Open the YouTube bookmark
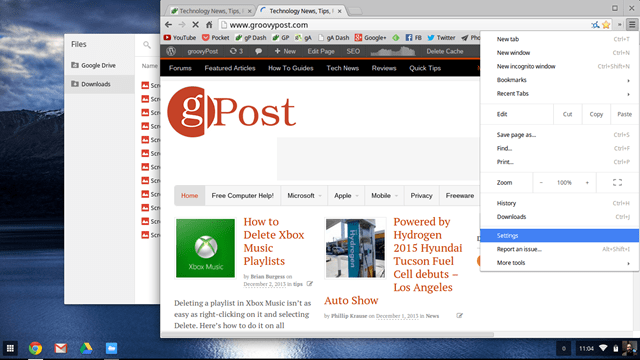Viewport: 640px width, 360px height. pos(180,38)
